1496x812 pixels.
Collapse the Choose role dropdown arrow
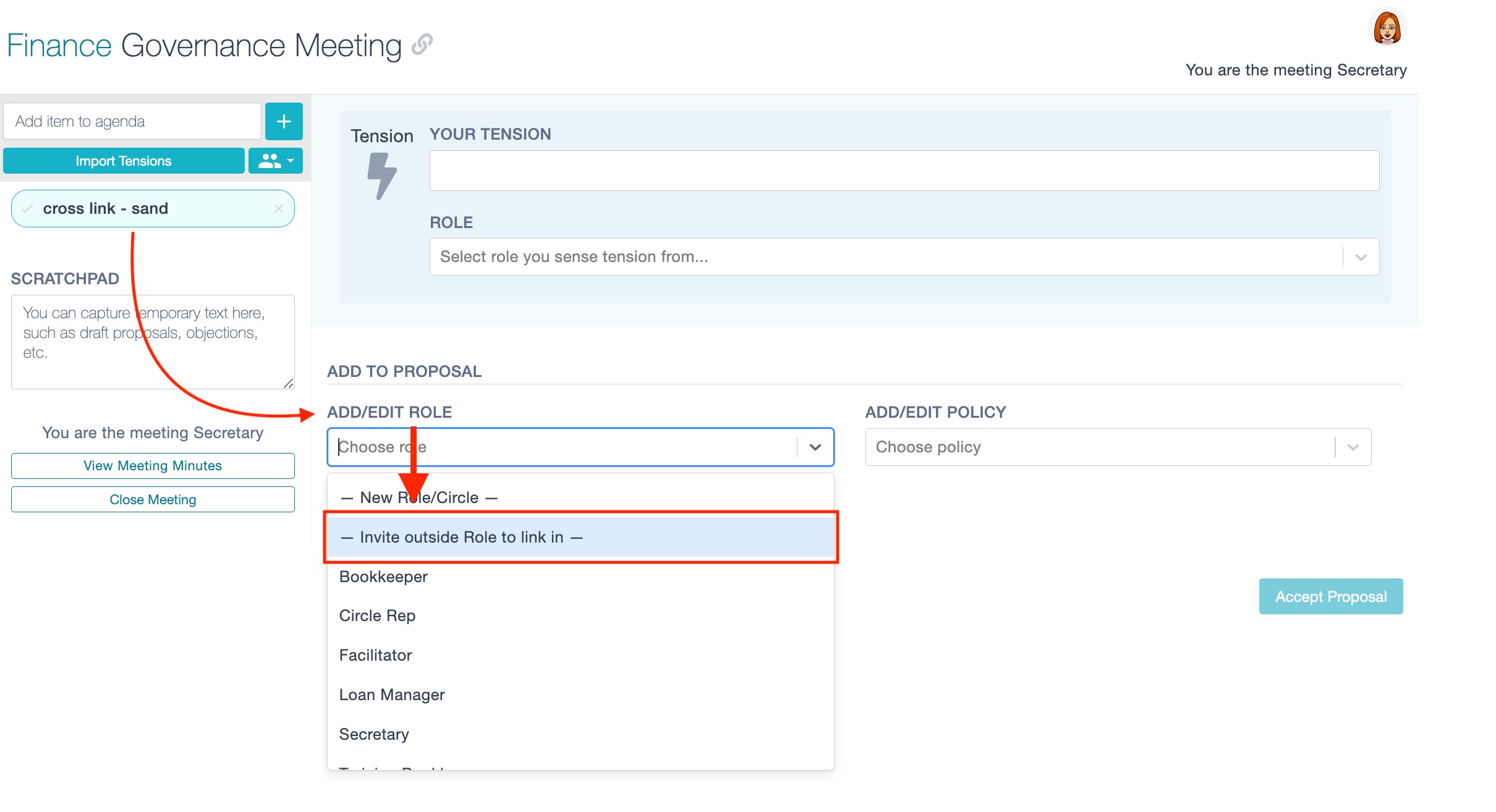coord(815,447)
